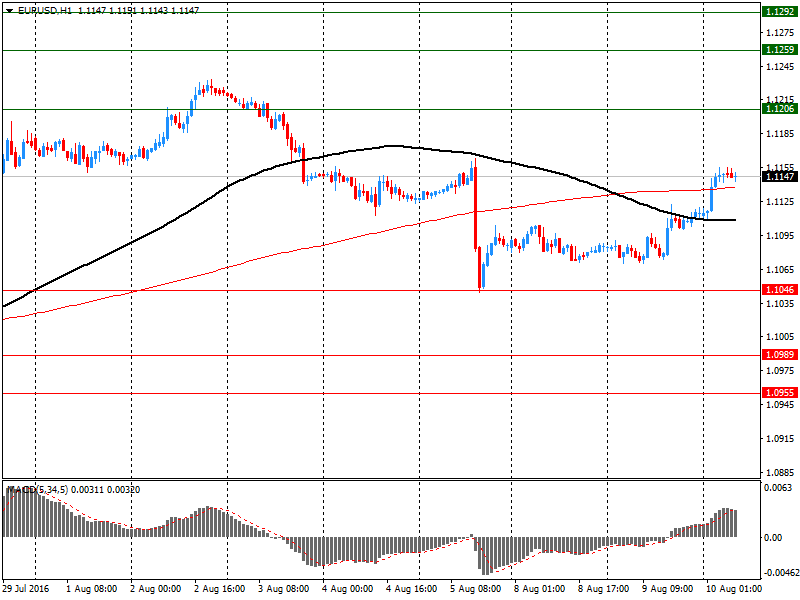
Task: Click the 1.1046 red support level label
Action: (780, 289)
